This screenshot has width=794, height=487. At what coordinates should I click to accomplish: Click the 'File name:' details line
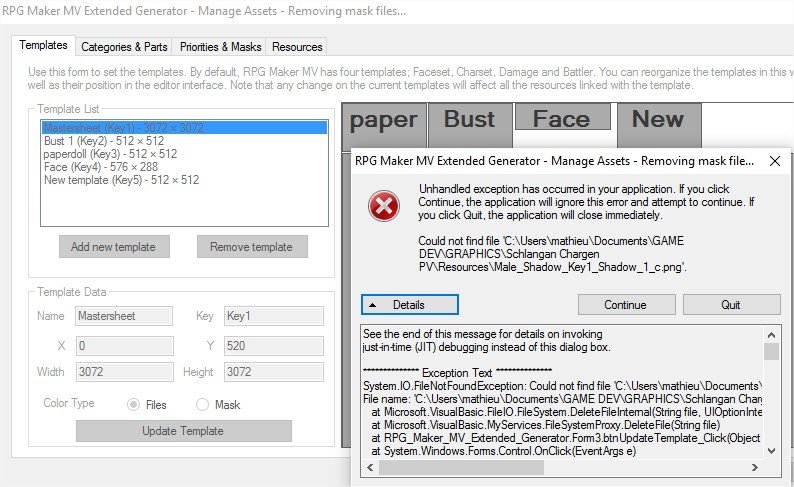pyautogui.click(x=562, y=399)
